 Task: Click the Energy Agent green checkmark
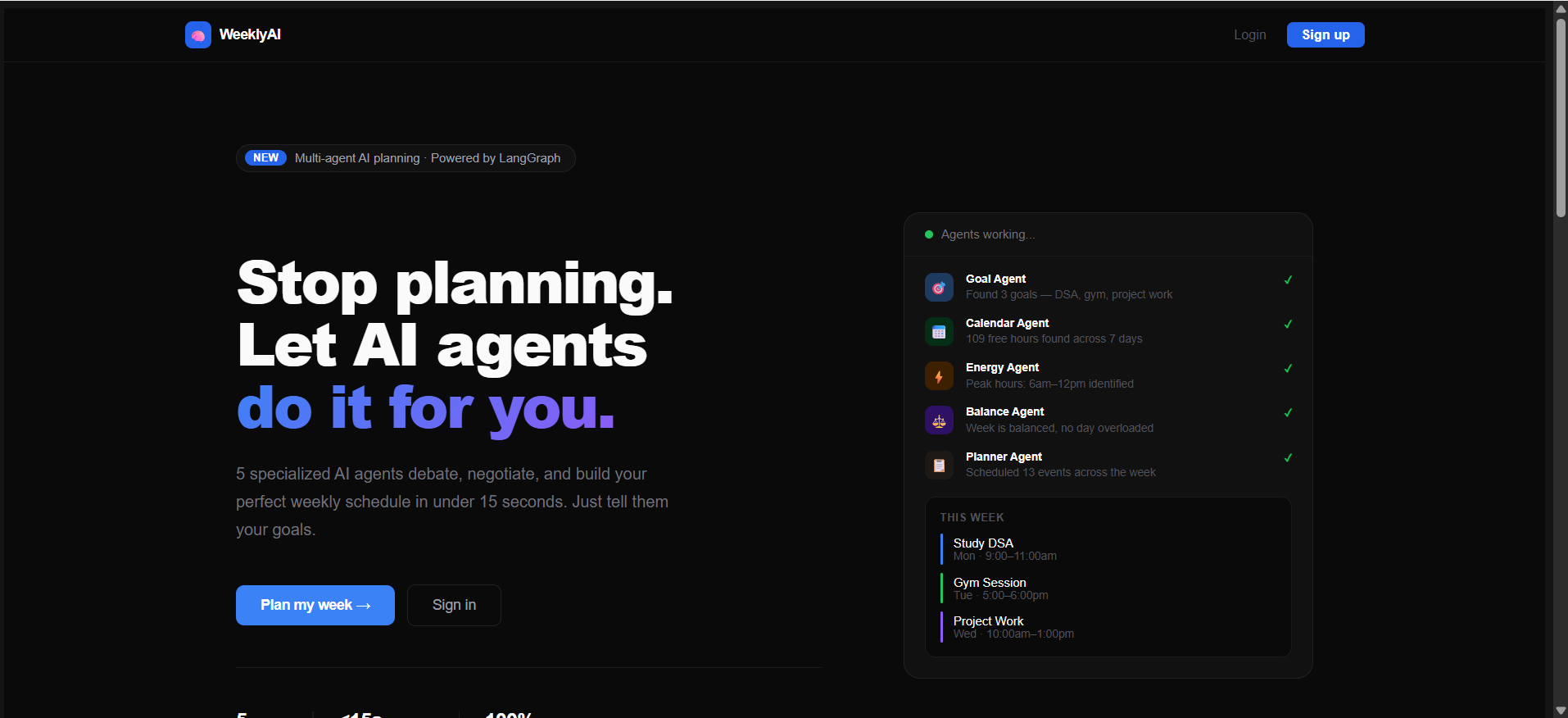point(1288,368)
